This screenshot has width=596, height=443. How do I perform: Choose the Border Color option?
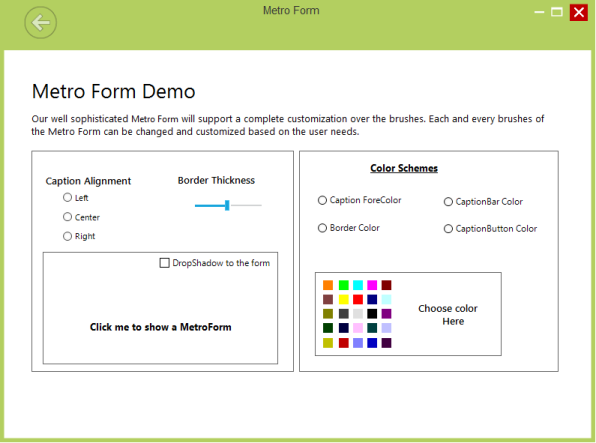[322, 228]
